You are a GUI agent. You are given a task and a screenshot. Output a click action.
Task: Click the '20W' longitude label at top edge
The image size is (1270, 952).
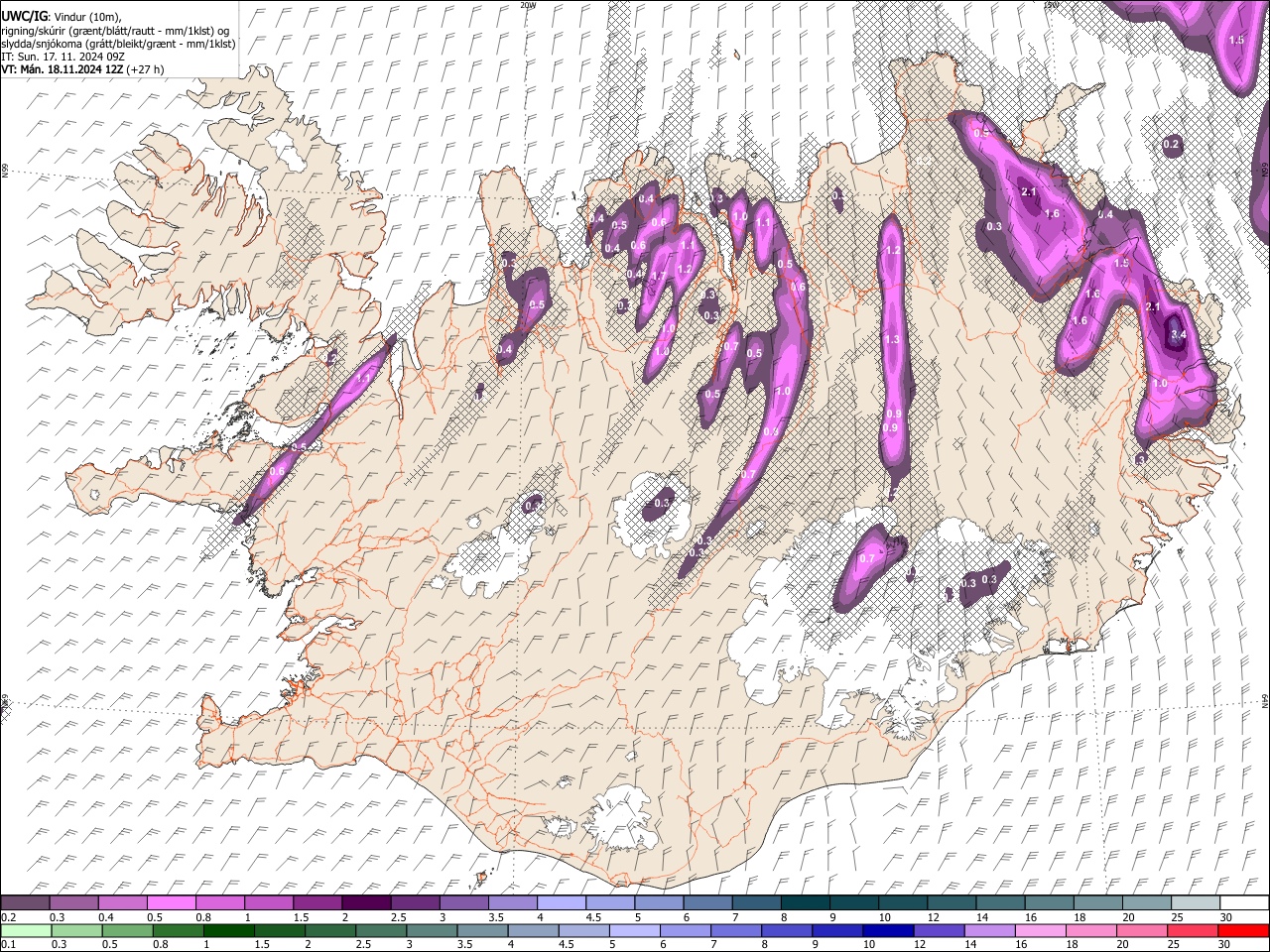tap(528, 5)
